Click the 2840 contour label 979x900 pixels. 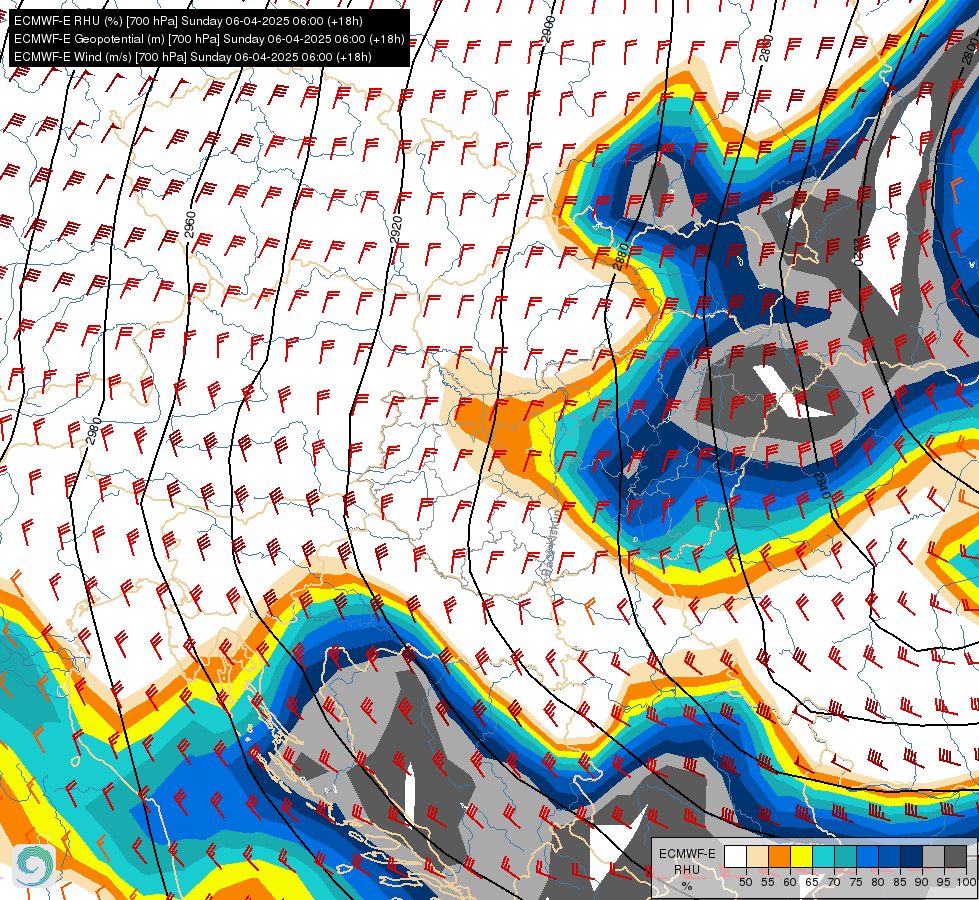822,486
